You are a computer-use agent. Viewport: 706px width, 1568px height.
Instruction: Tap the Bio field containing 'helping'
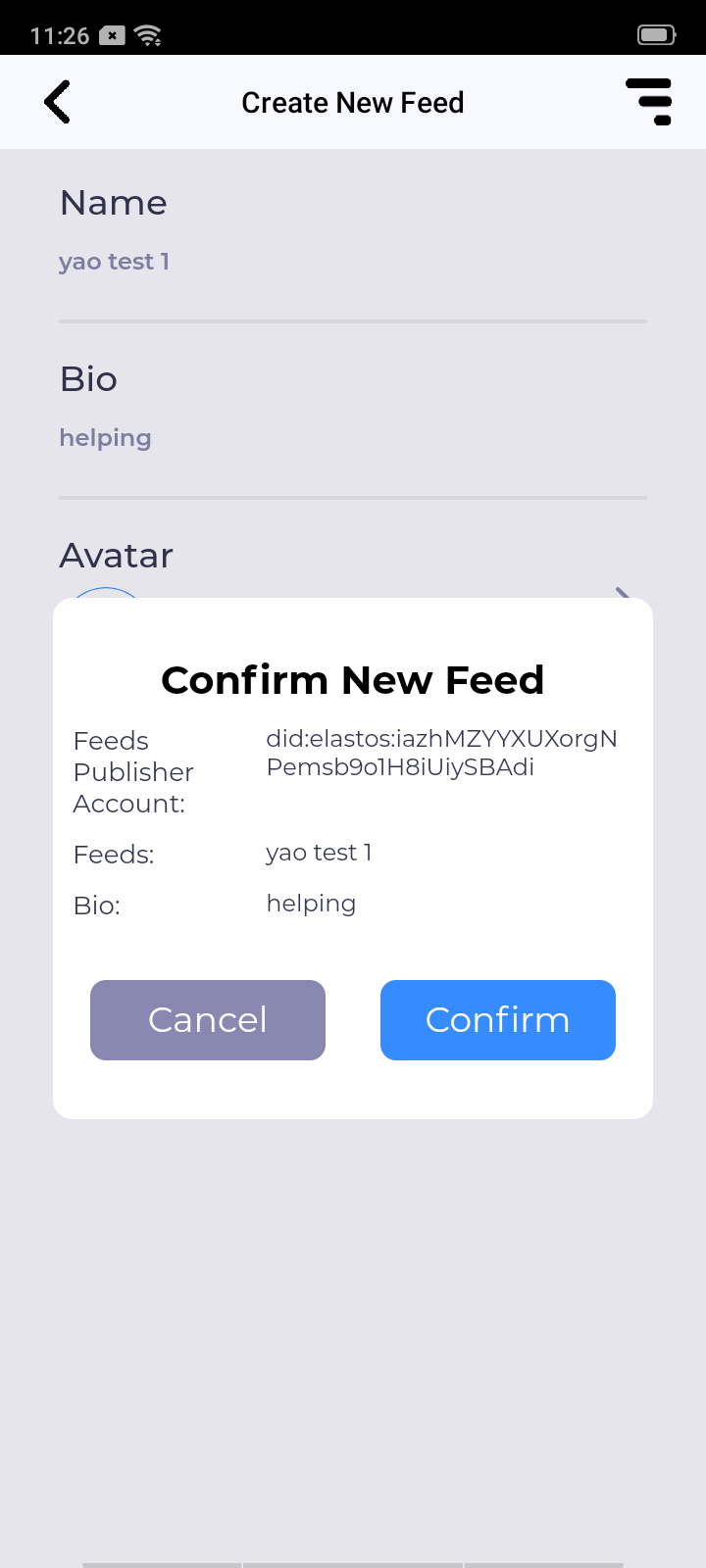tap(106, 438)
